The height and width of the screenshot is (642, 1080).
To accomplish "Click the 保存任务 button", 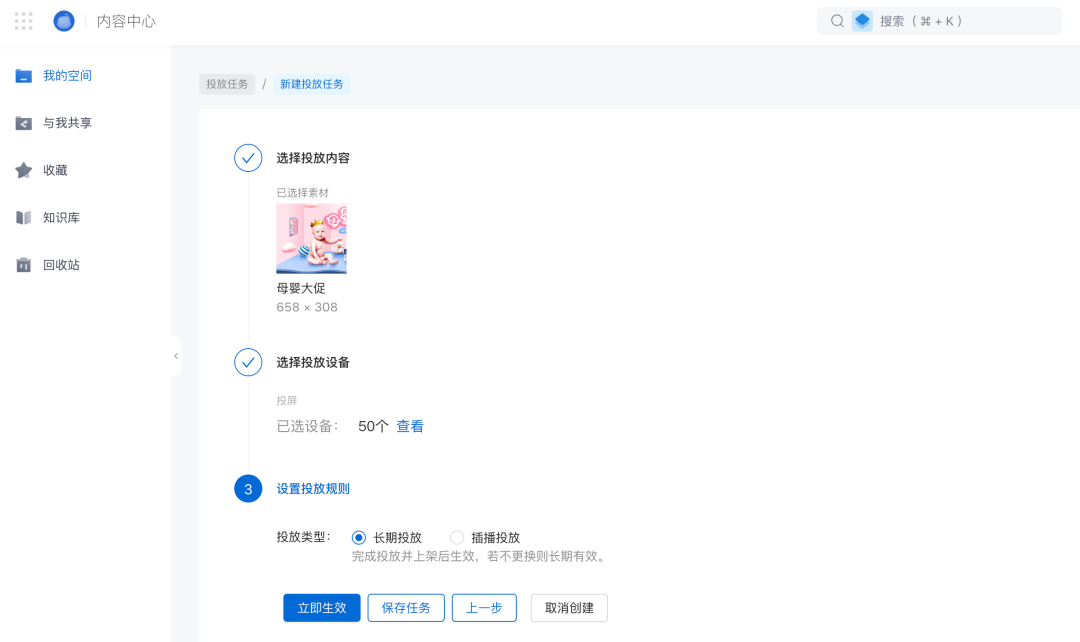I will pyautogui.click(x=406, y=608).
